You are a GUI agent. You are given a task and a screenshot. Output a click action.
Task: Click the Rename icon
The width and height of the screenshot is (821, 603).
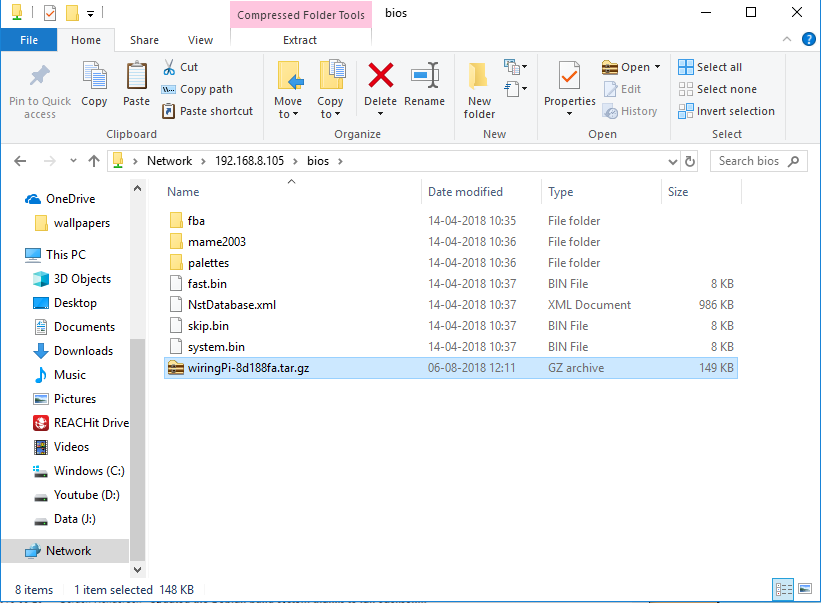coord(425,75)
